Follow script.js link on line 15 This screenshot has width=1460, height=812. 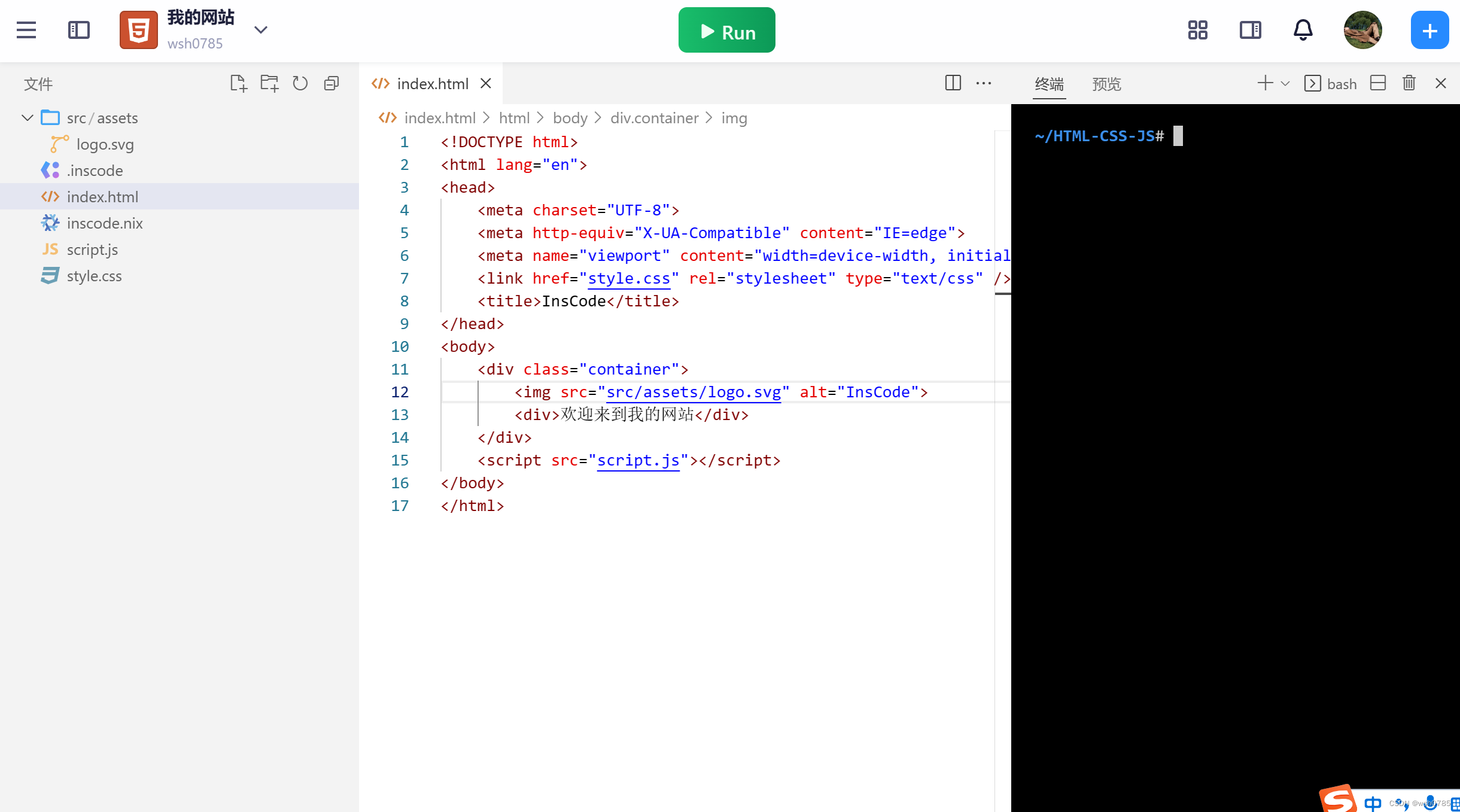pyautogui.click(x=638, y=460)
